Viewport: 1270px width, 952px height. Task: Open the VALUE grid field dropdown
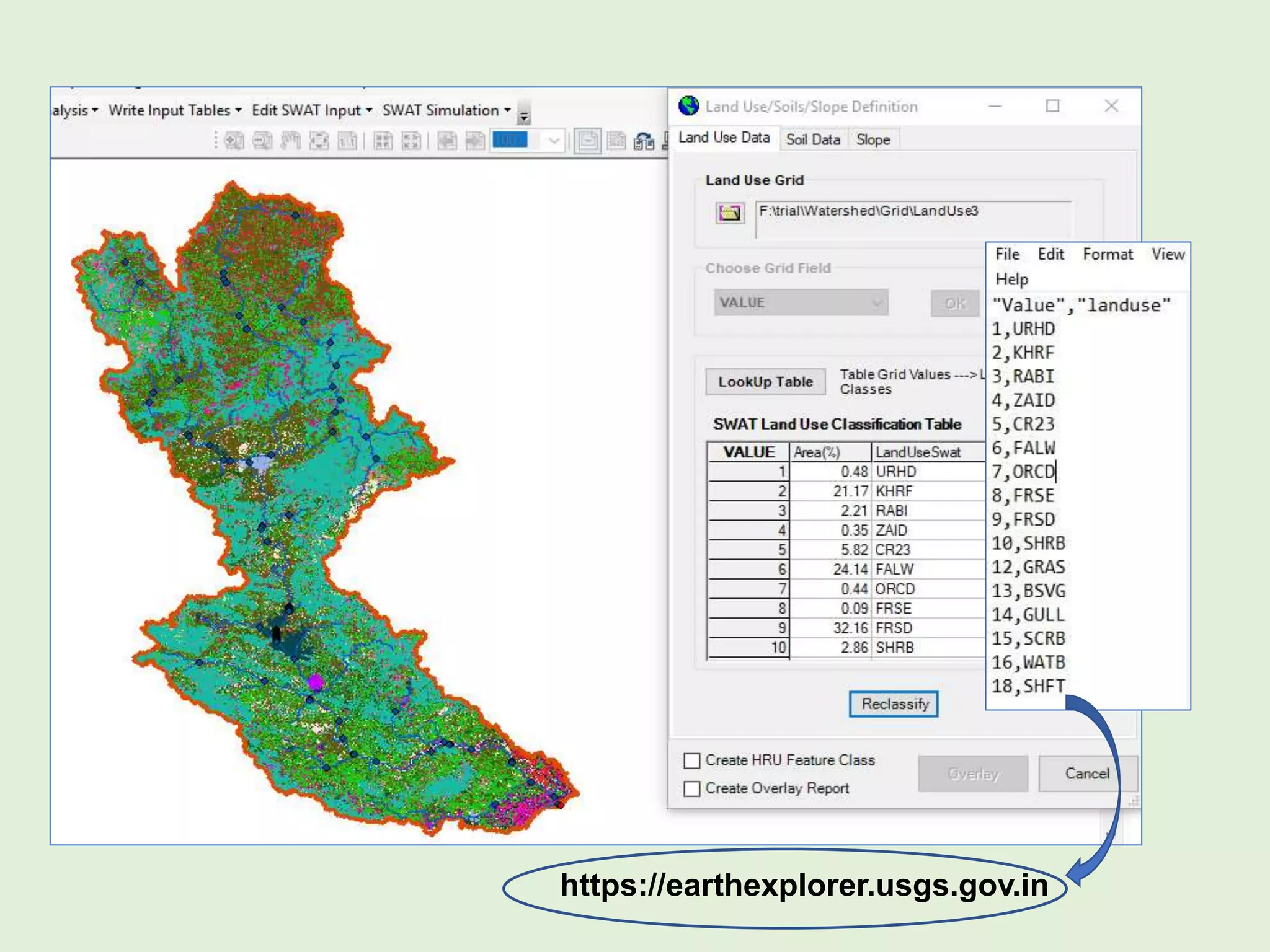[x=801, y=302]
